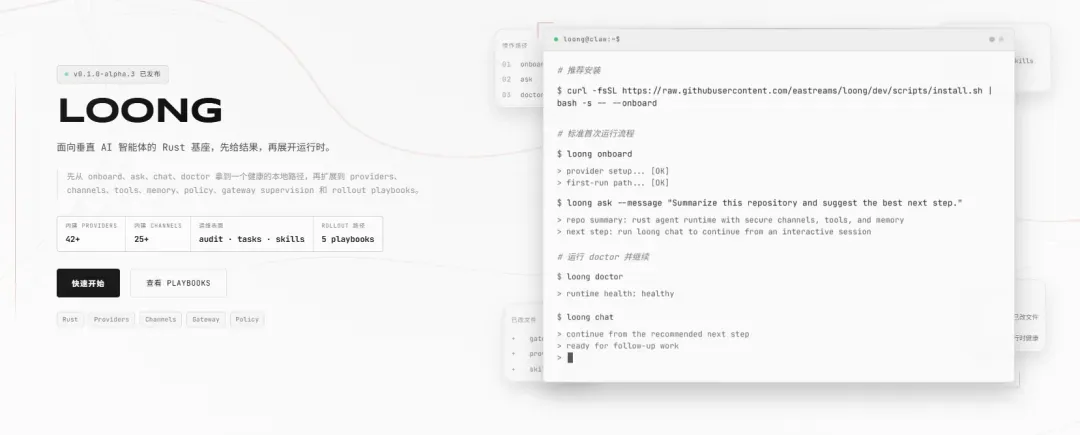Screen dimensions: 1080x435
Task: Click the green status dot in the terminal title bar
Action: point(556,39)
